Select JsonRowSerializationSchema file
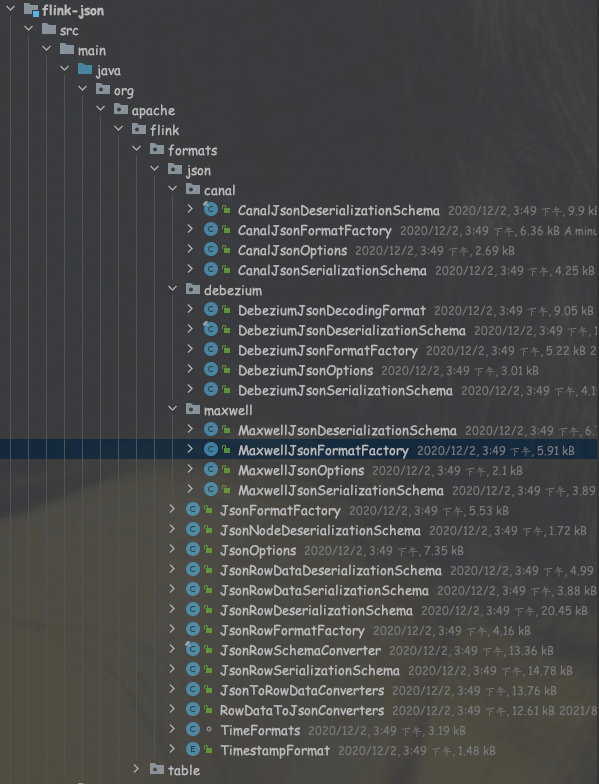This screenshot has width=599, height=784. pos(310,670)
